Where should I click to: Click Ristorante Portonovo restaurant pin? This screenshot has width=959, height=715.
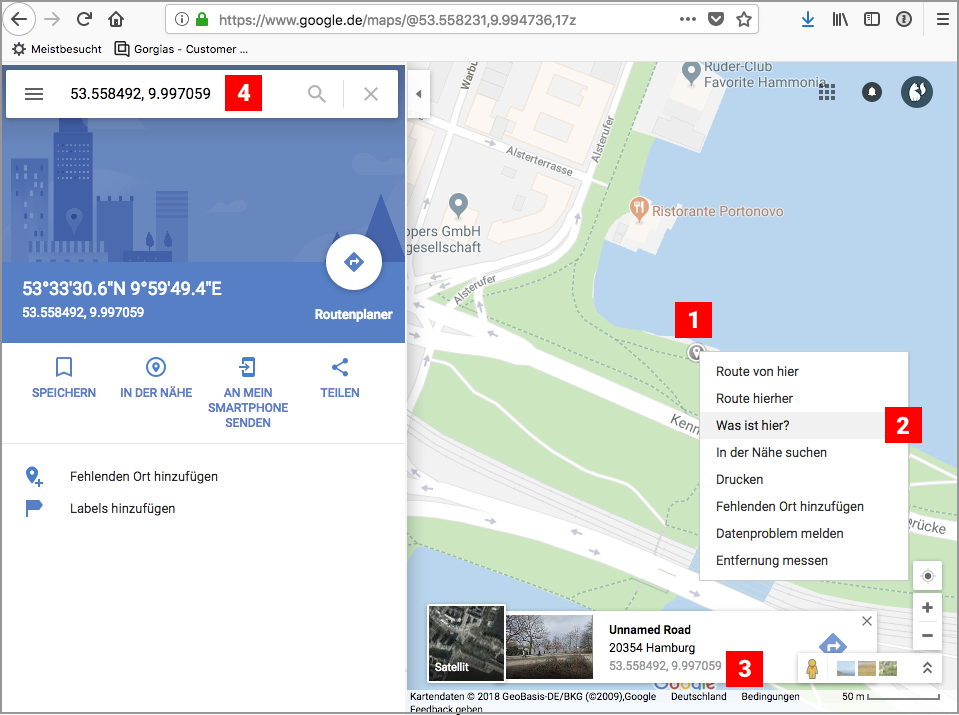pyautogui.click(x=639, y=209)
